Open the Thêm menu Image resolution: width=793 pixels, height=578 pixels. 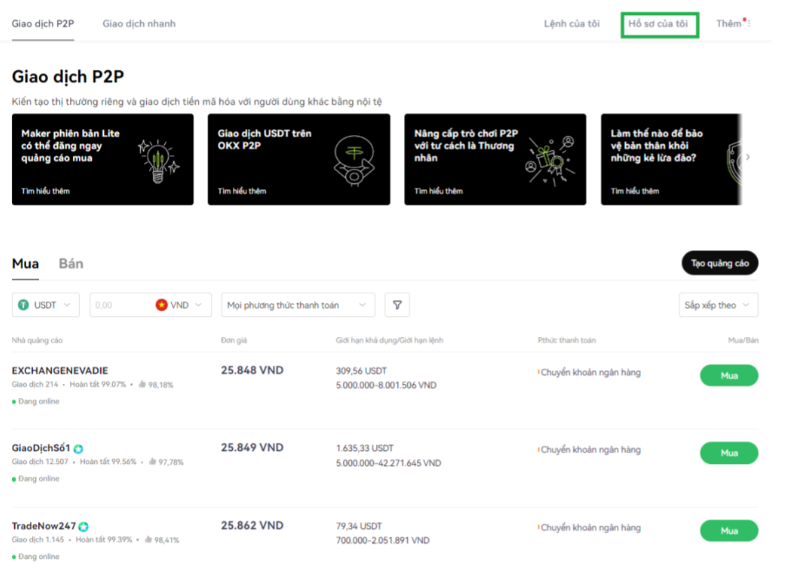tap(731, 24)
